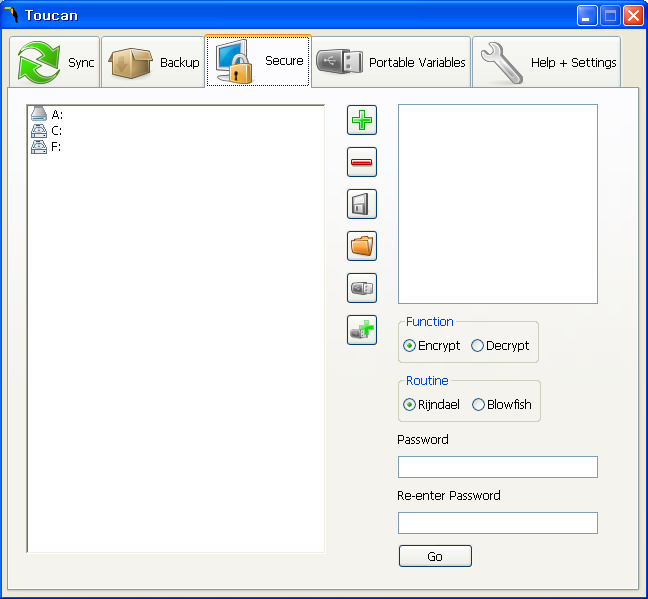Minimize the Toucan window
Viewport: 648px width, 599px height.
[x=587, y=16]
